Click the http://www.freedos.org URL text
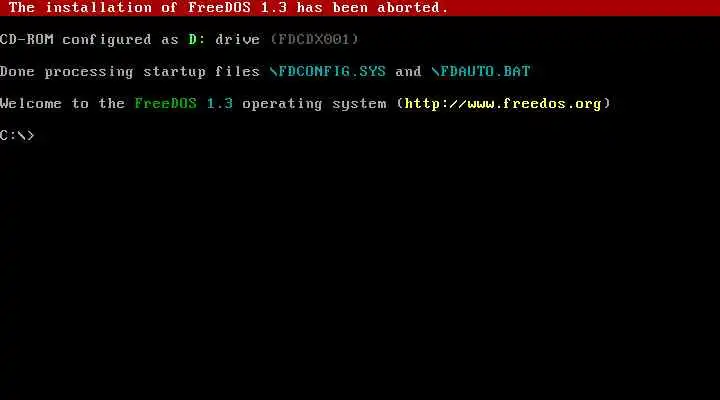 [x=503, y=104]
